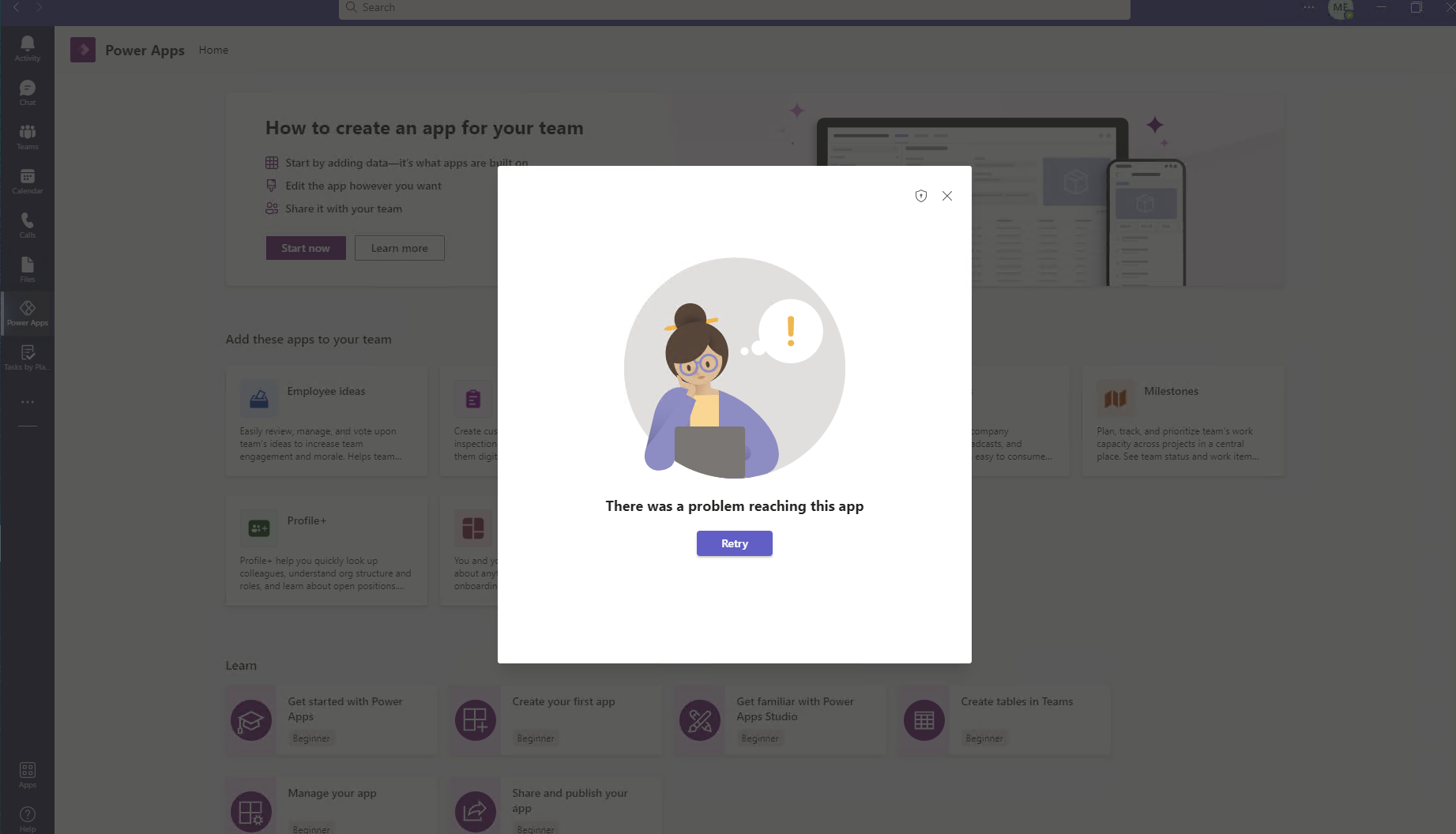Image resolution: width=1456 pixels, height=834 pixels.
Task: Go to Teams in the sidebar
Action: [x=28, y=137]
